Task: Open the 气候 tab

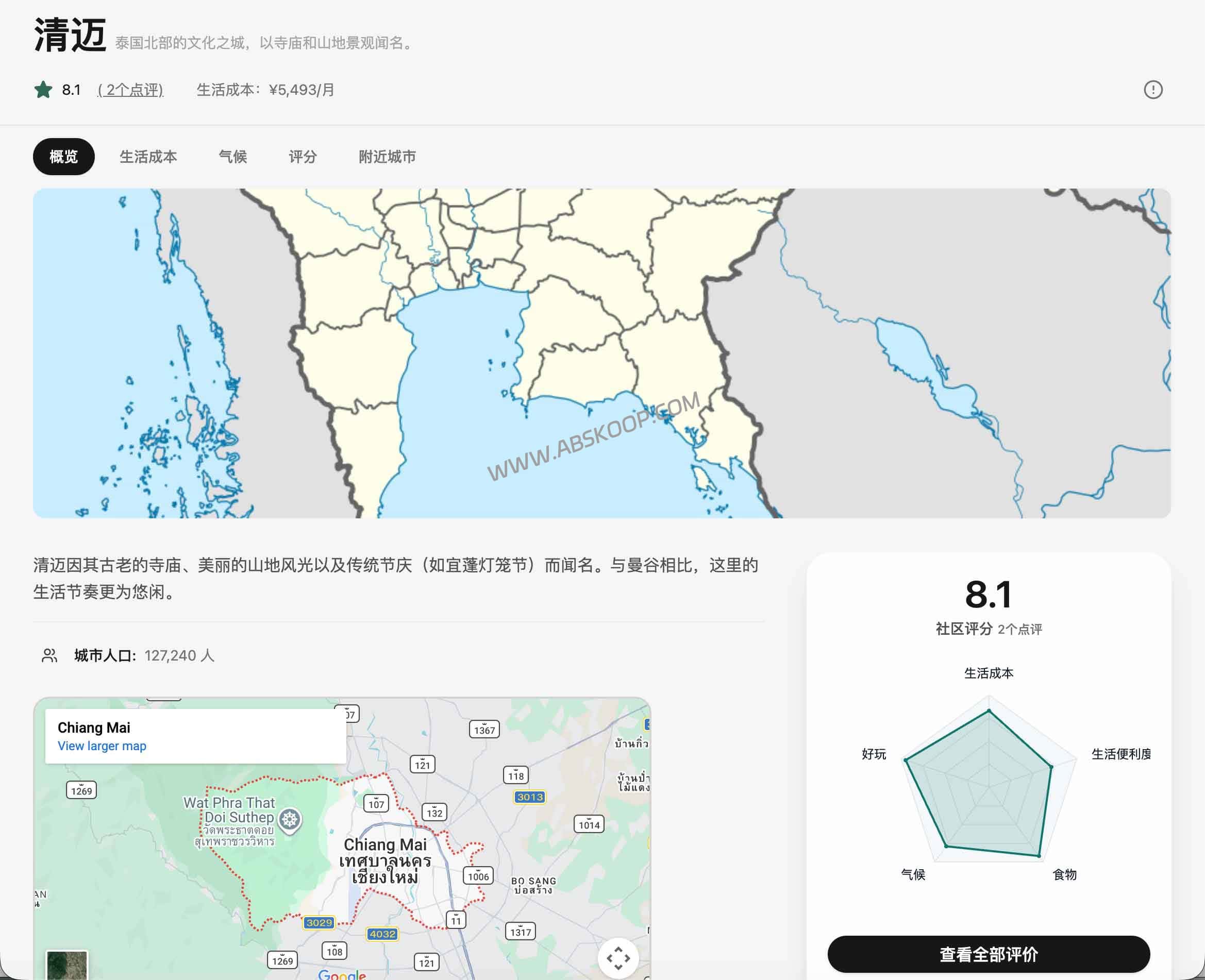Action: tap(233, 157)
